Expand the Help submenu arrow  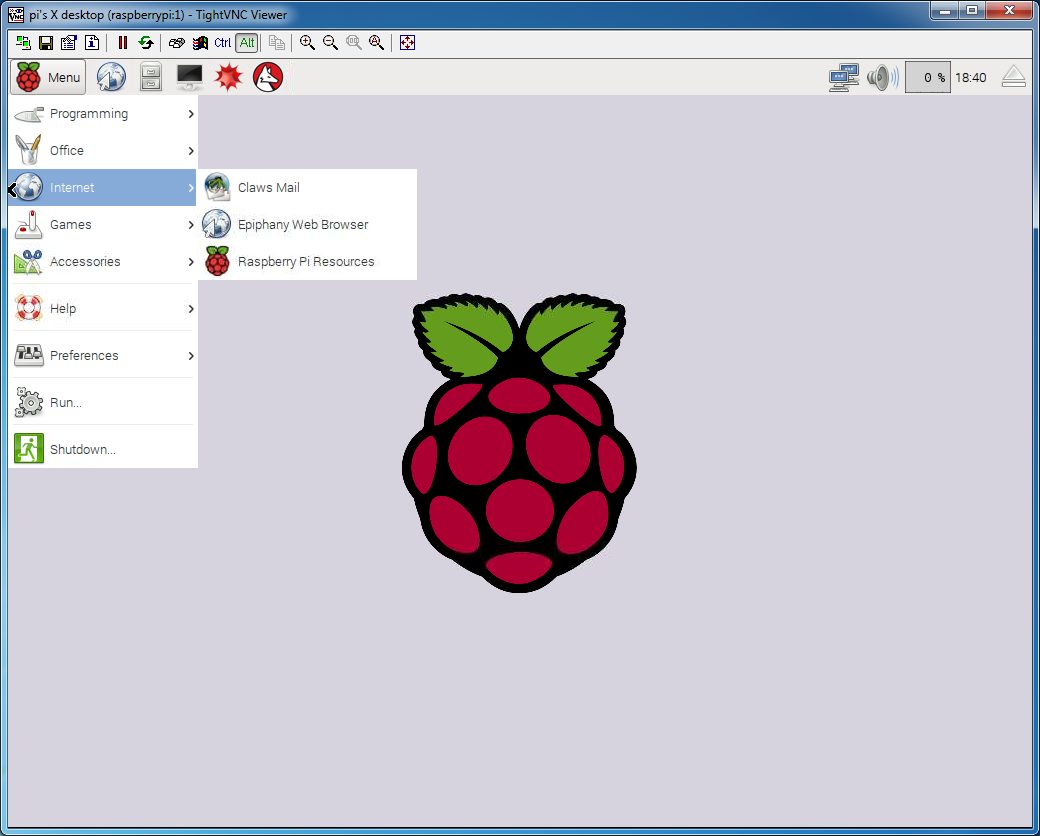190,309
